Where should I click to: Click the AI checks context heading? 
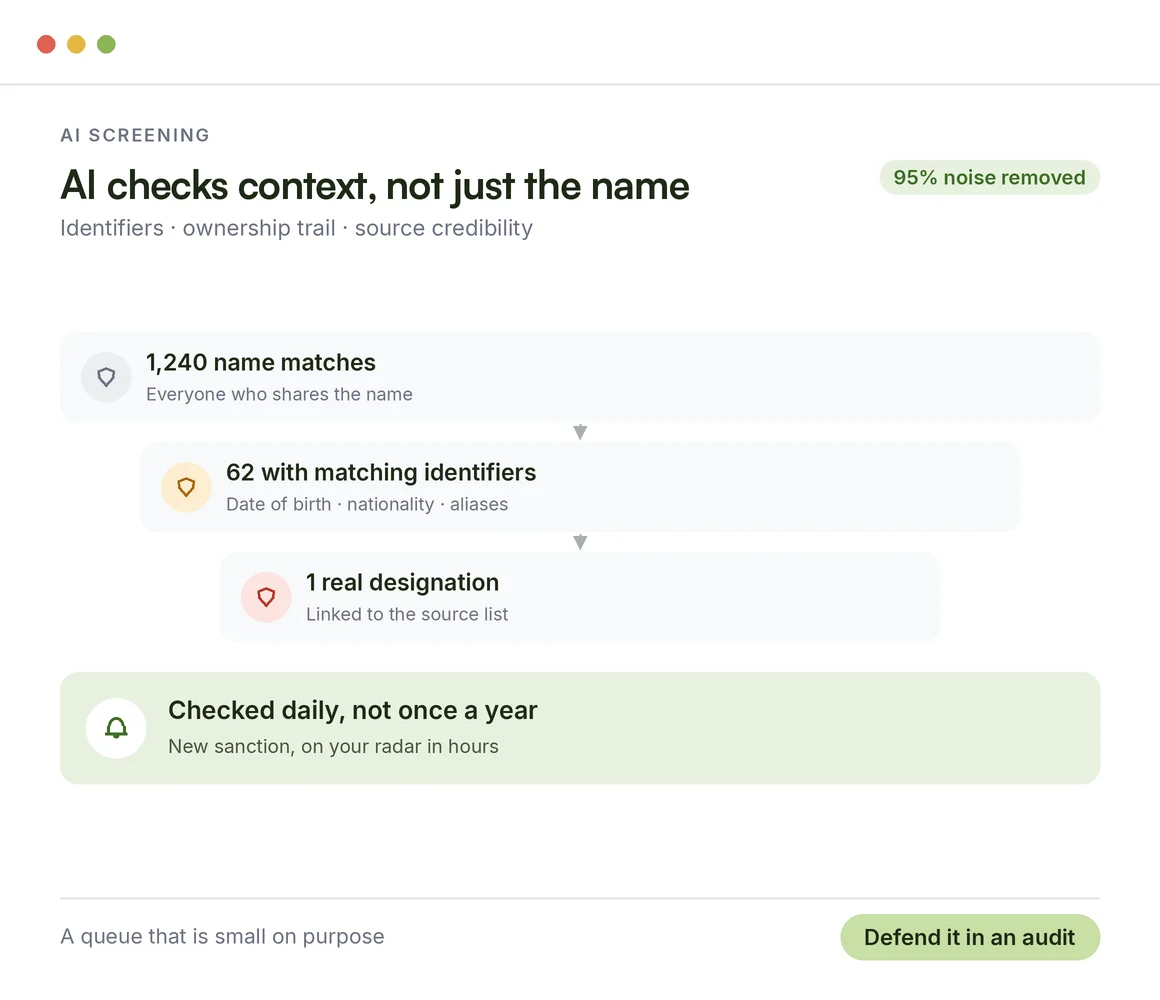[374, 185]
